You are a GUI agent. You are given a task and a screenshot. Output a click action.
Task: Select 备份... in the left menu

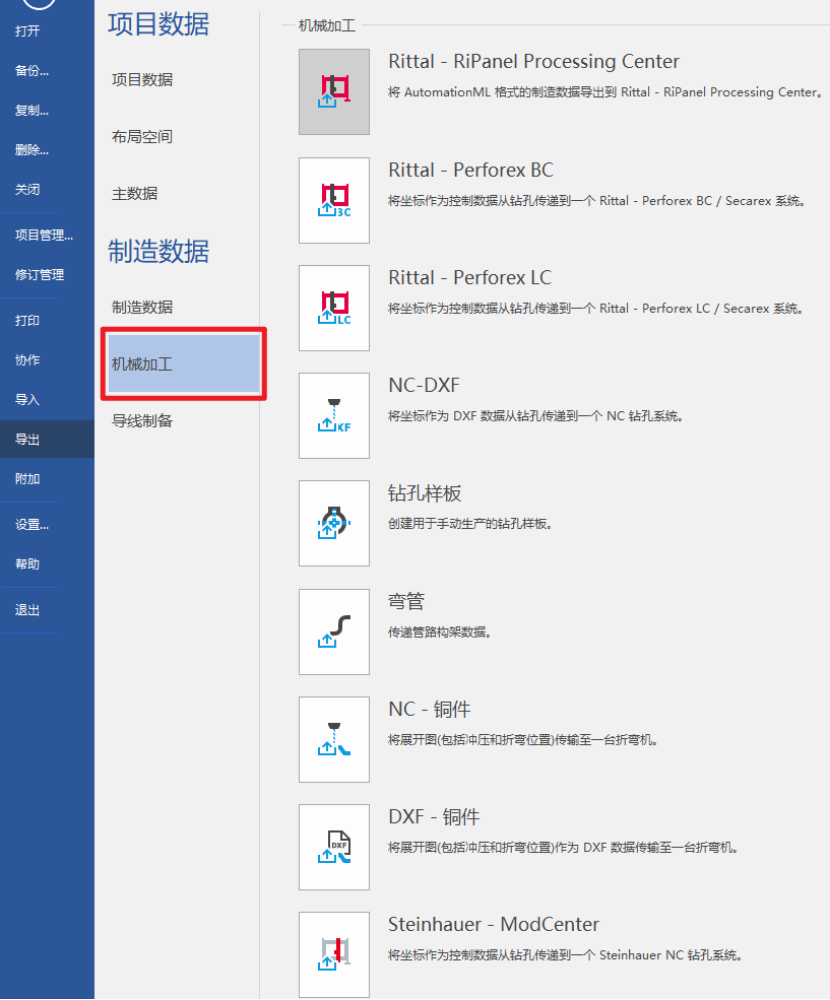32,71
